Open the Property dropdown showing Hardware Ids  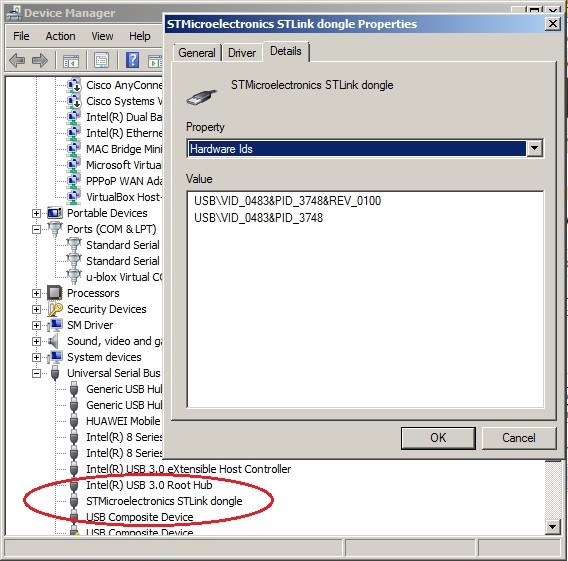click(534, 148)
